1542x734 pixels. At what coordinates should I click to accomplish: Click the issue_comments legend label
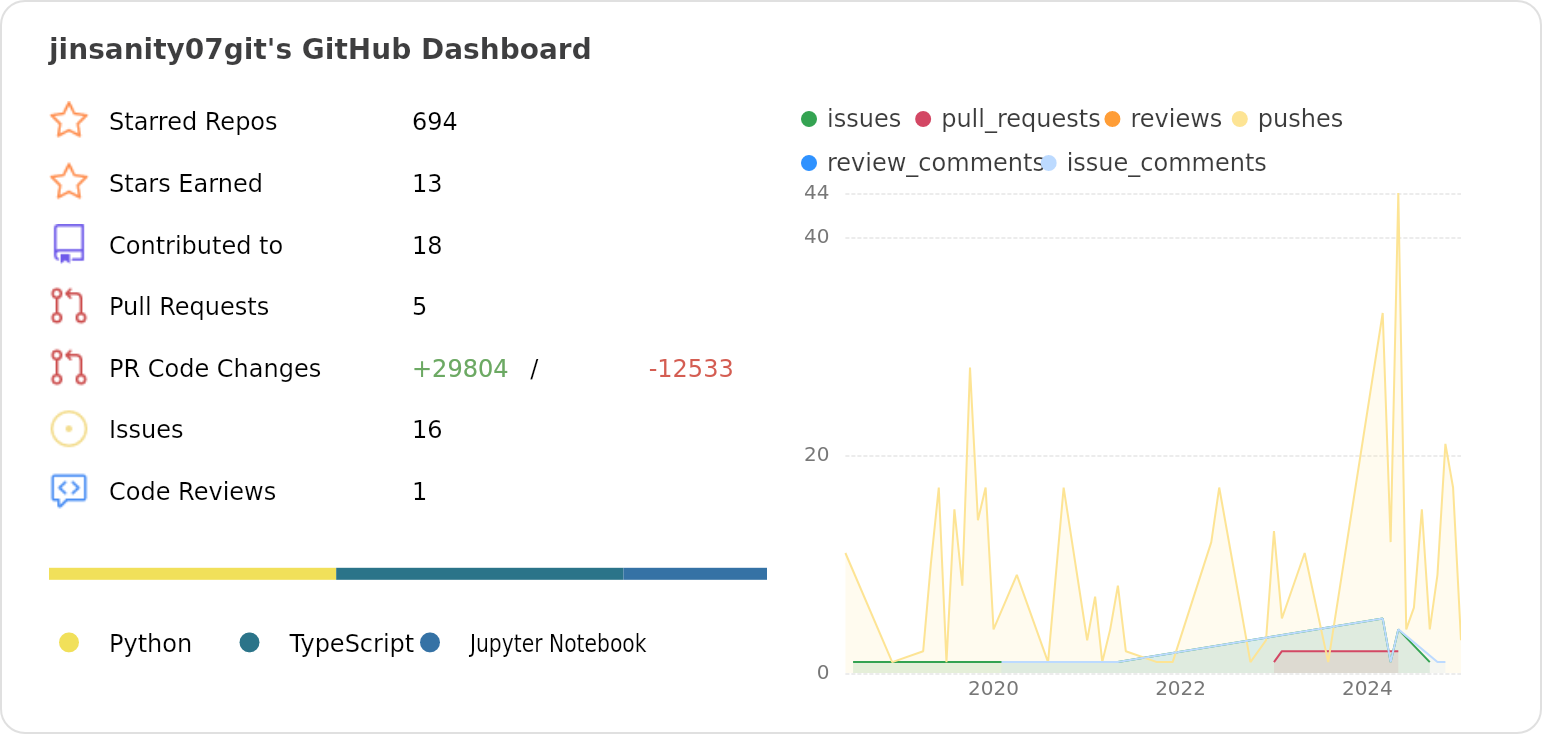(x=1167, y=163)
